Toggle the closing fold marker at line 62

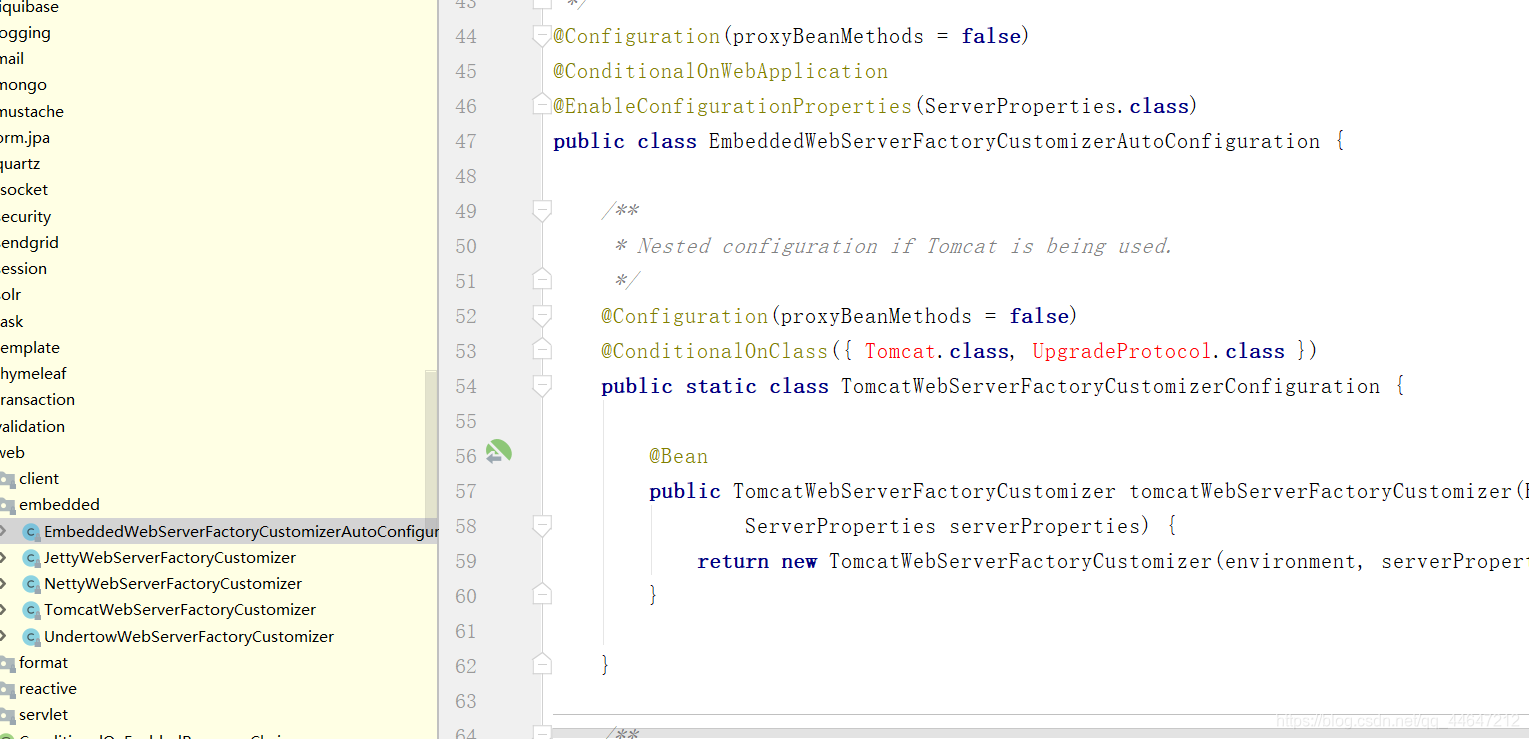point(542,663)
